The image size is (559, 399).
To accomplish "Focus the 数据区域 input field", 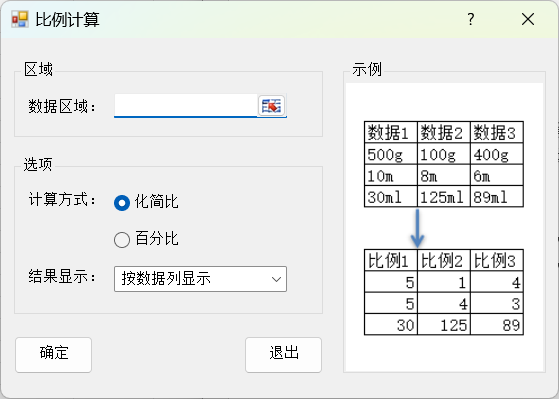I will (x=186, y=106).
